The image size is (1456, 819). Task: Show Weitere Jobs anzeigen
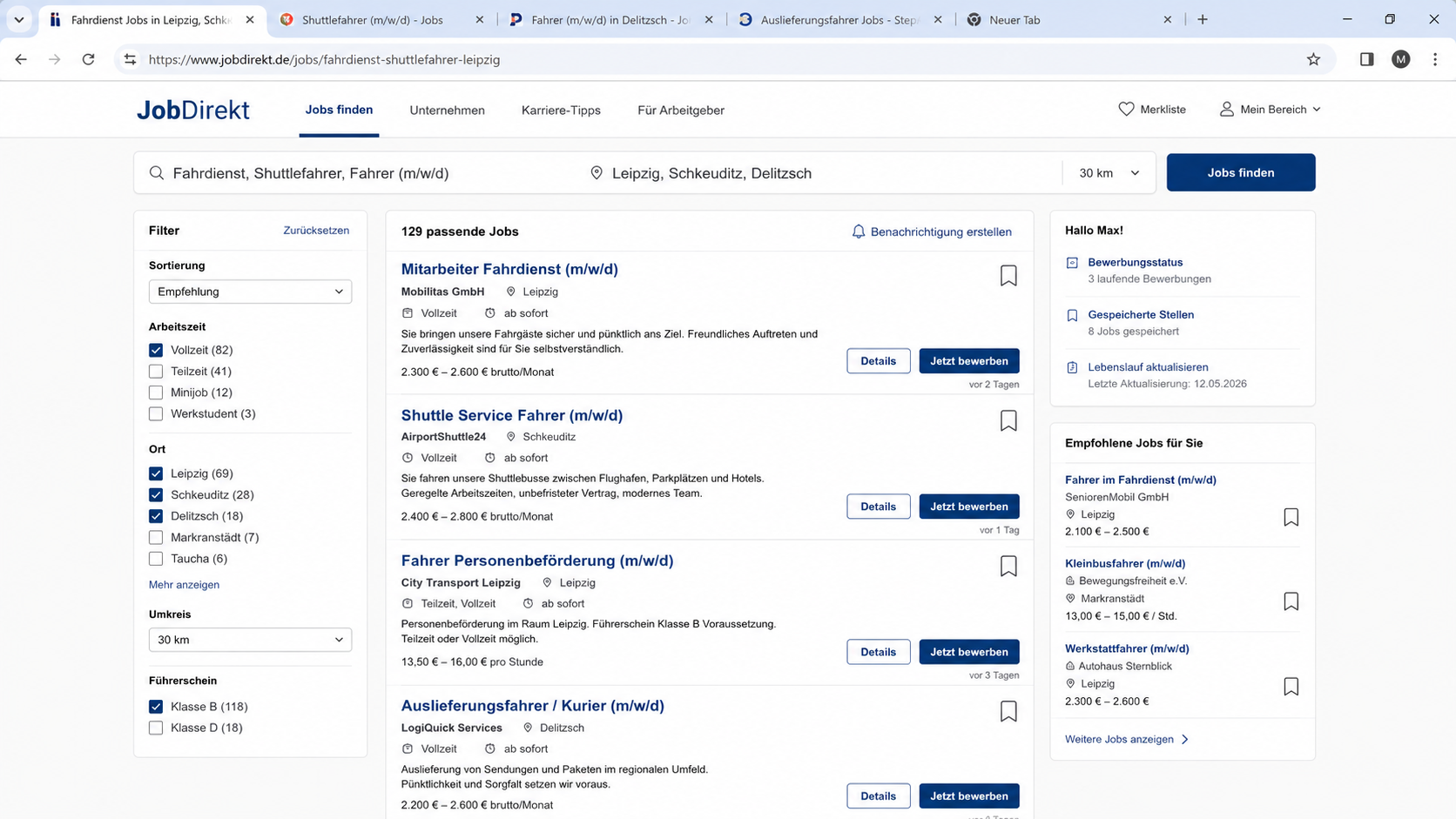point(1126,740)
